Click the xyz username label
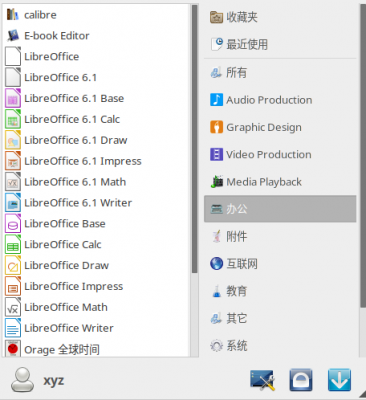This screenshot has height=400, width=366. tap(53, 380)
